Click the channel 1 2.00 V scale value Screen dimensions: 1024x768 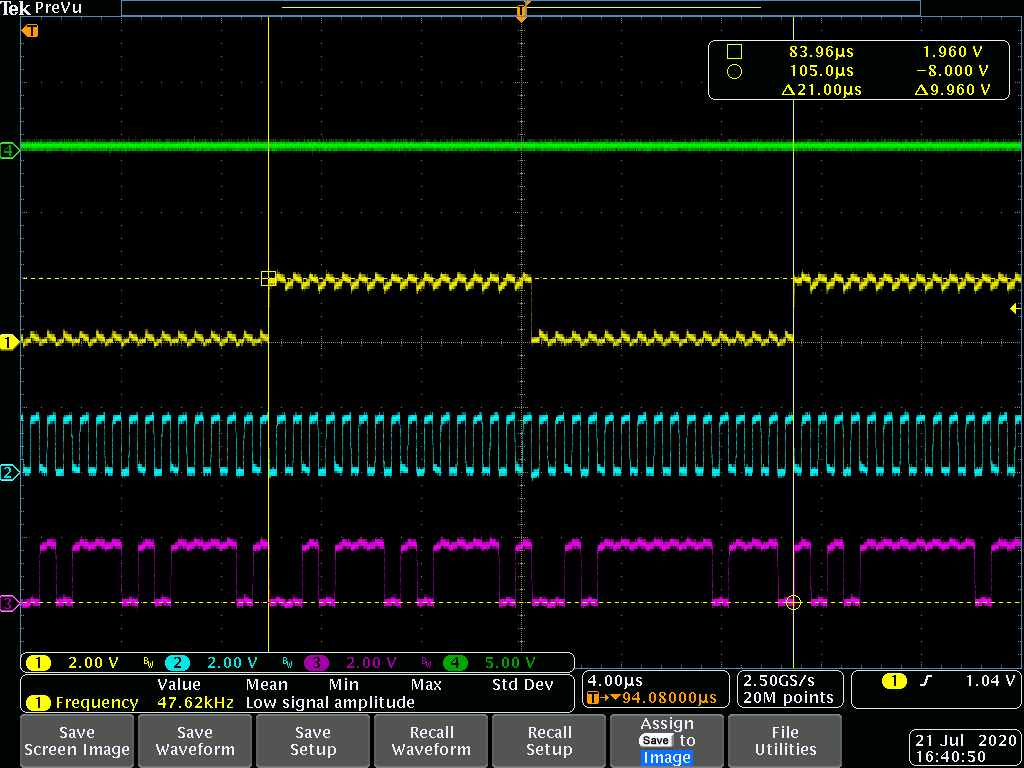[x=93, y=664]
